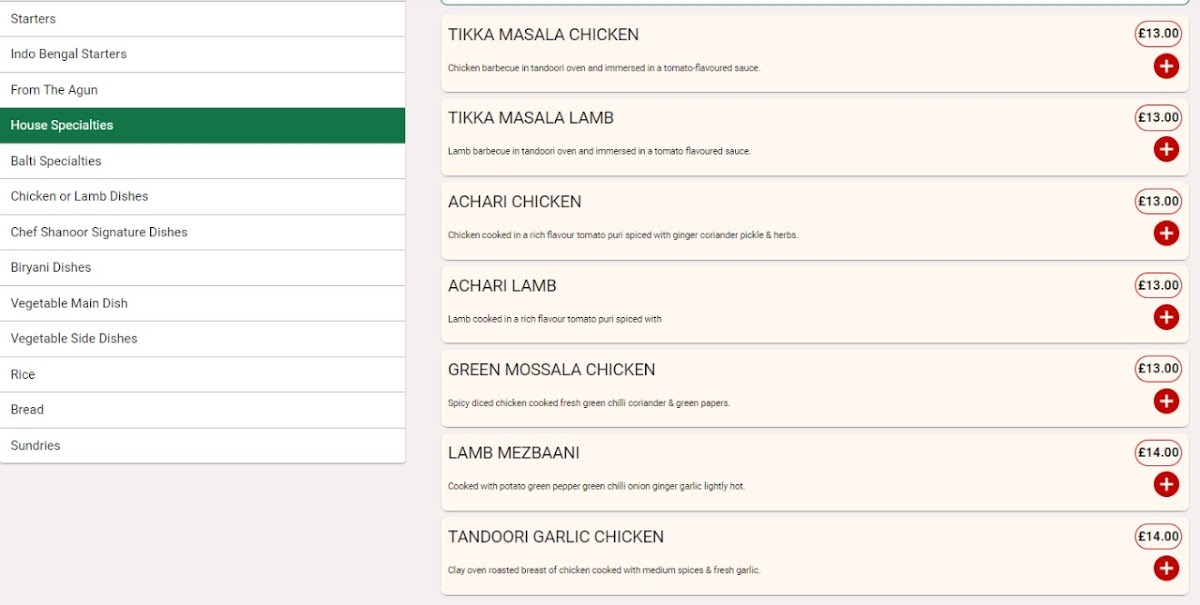Add Achari Chicken using plus icon

coord(1166,233)
